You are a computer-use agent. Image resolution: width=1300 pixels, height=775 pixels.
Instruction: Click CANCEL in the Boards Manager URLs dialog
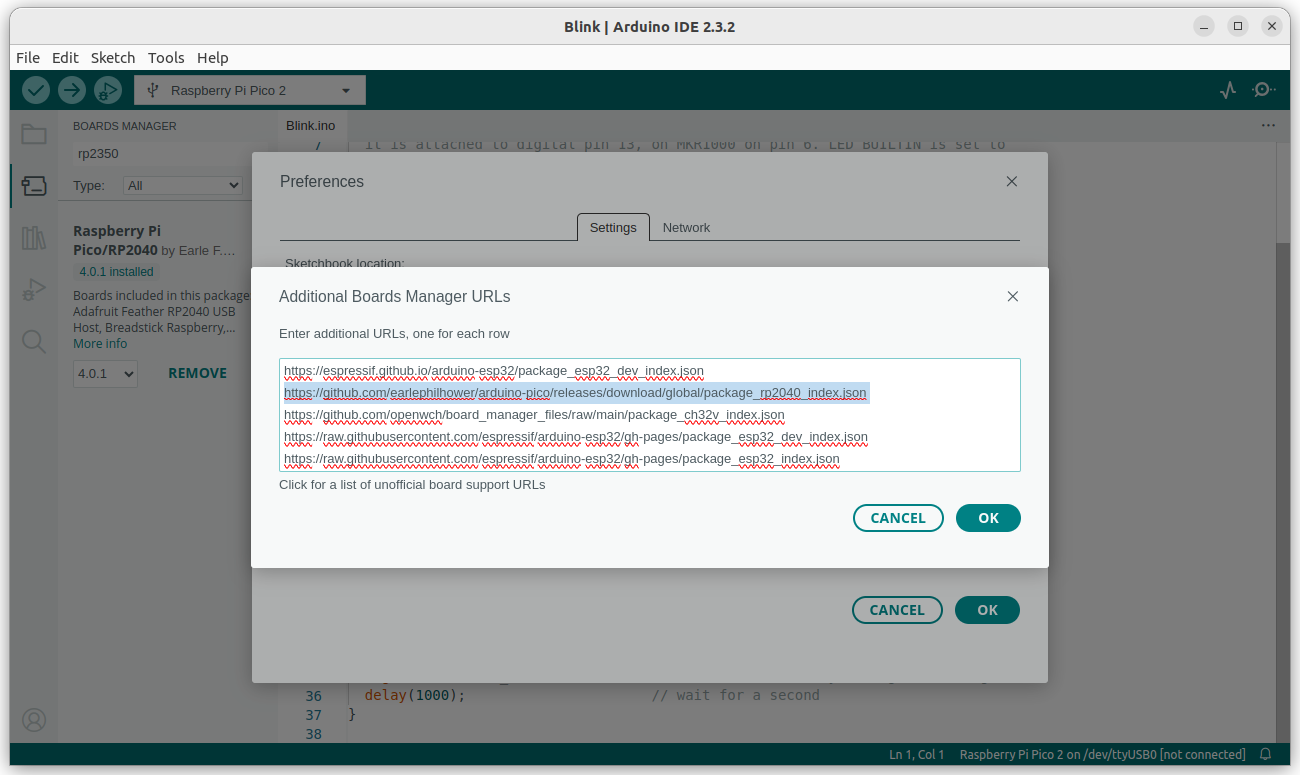[898, 518]
